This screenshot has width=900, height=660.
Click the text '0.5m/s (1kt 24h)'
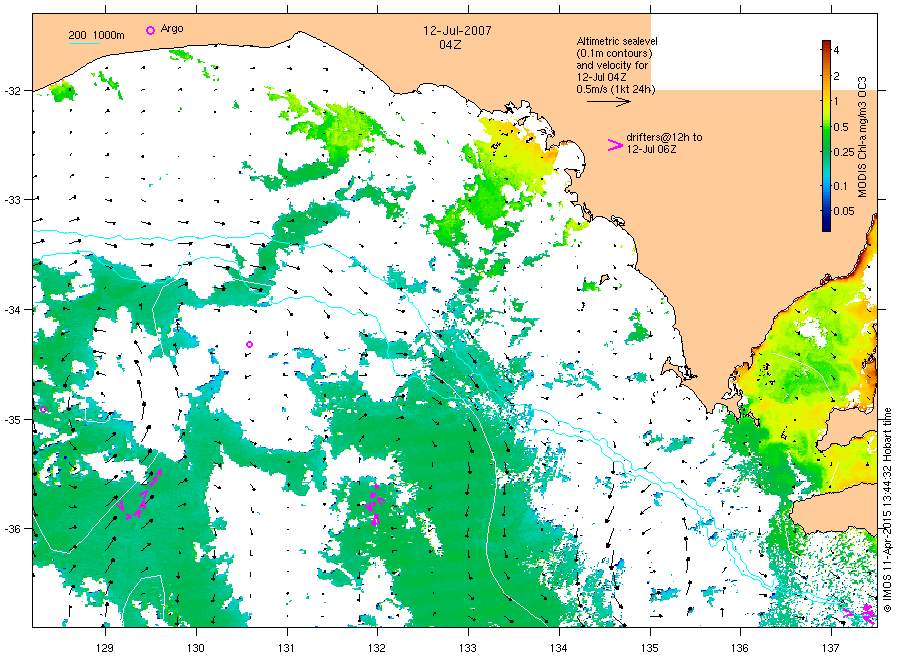click(x=615, y=89)
